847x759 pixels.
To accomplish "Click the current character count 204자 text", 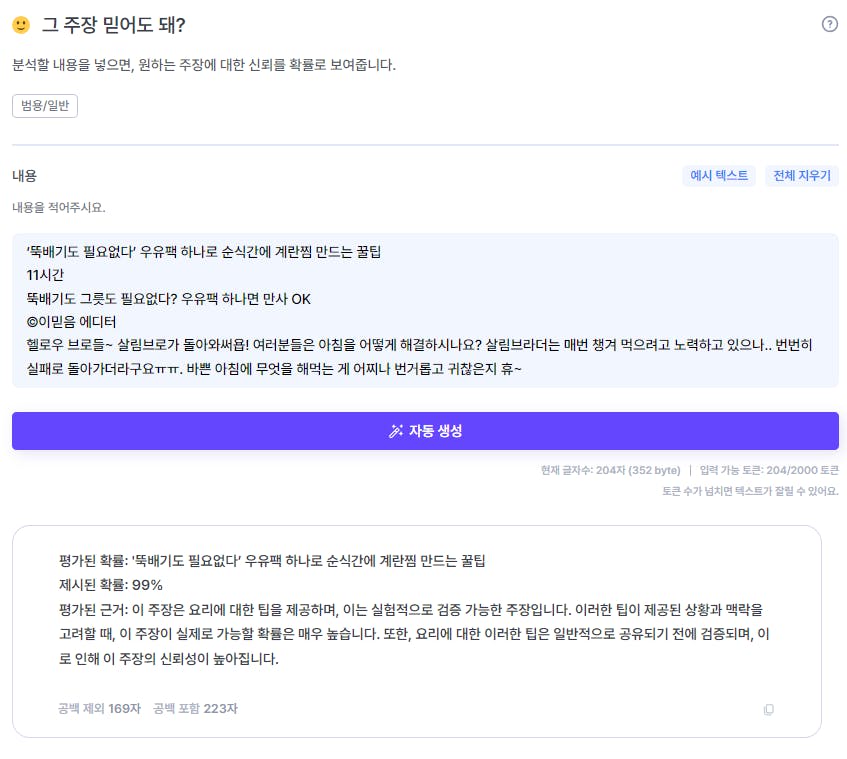I will (x=610, y=470).
